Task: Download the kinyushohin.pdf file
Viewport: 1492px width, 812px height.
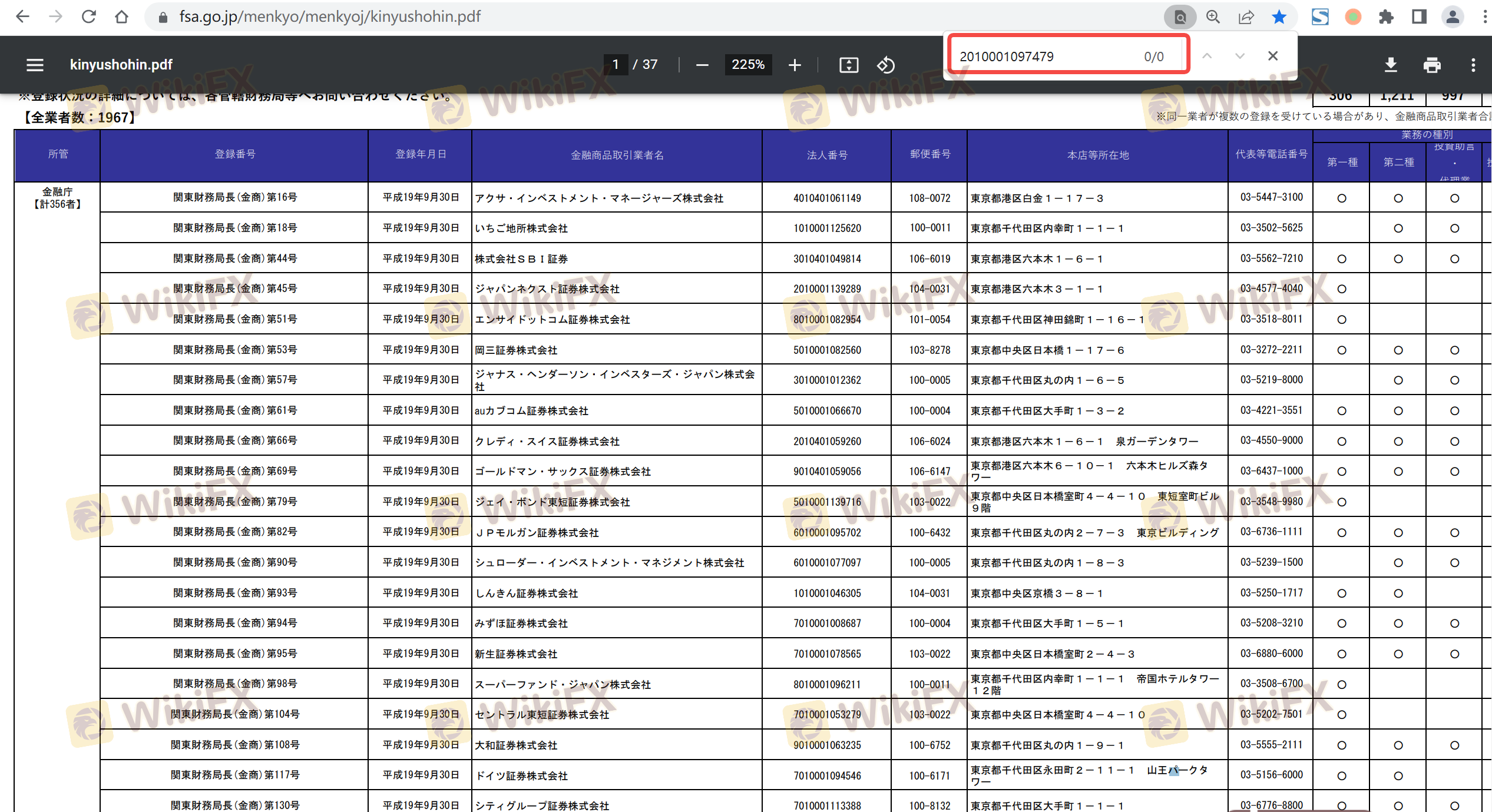Action: [x=1390, y=65]
